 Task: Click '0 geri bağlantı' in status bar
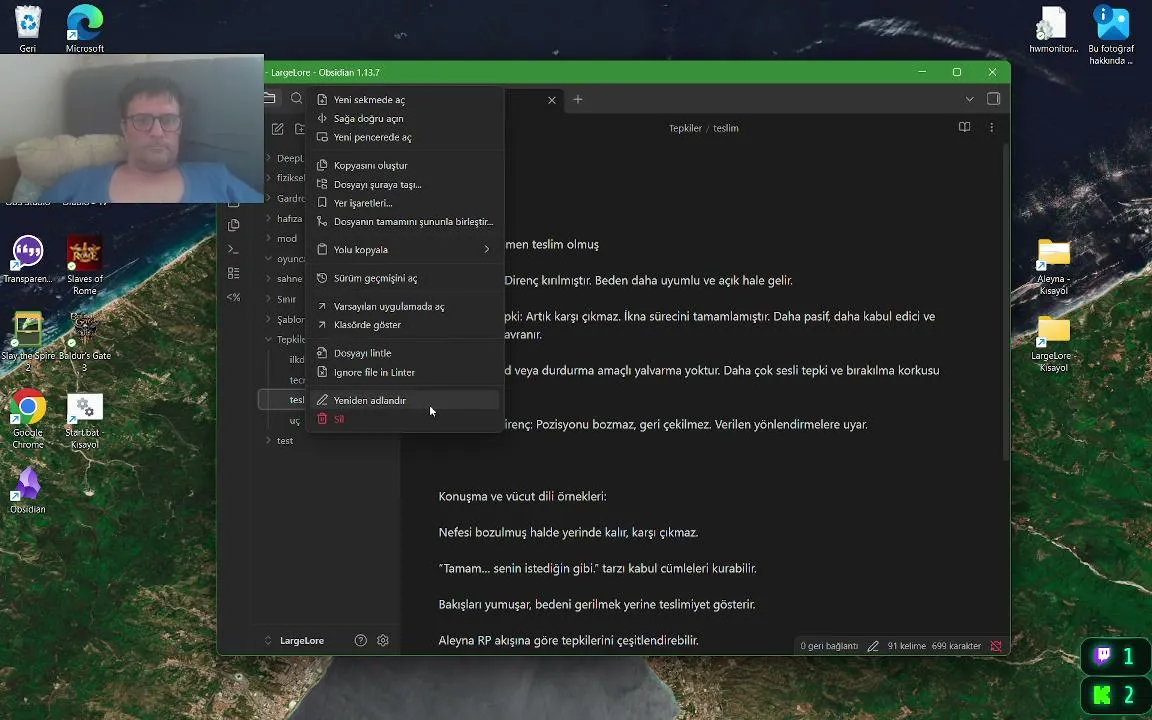[829, 646]
